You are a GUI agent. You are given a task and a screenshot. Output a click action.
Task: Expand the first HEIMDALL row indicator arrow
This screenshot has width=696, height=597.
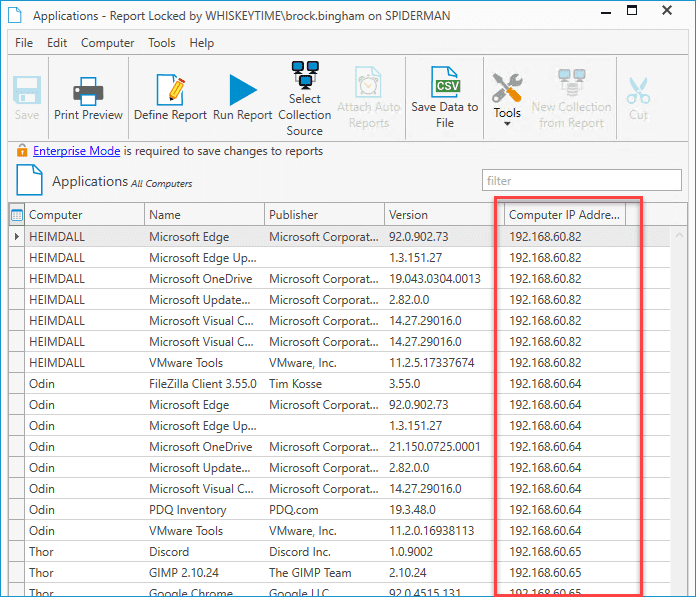[x=17, y=237]
